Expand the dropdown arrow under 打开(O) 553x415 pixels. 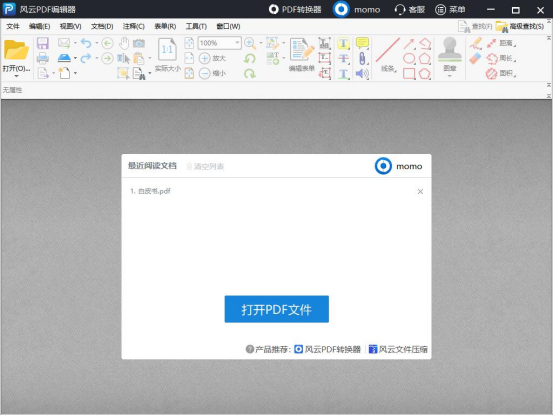click(16, 76)
